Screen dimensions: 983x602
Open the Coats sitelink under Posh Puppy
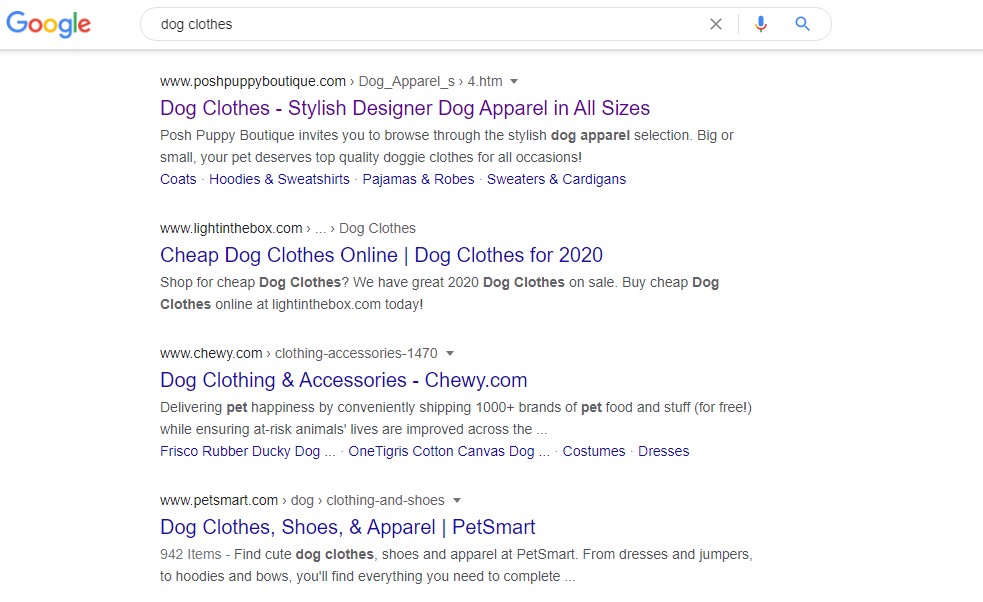click(177, 179)
